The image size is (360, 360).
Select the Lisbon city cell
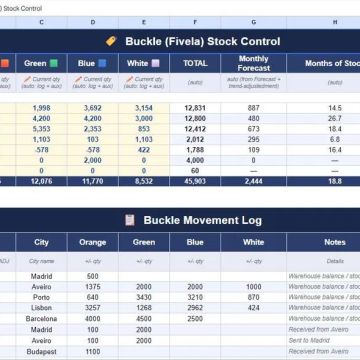(x=41, y=308)
